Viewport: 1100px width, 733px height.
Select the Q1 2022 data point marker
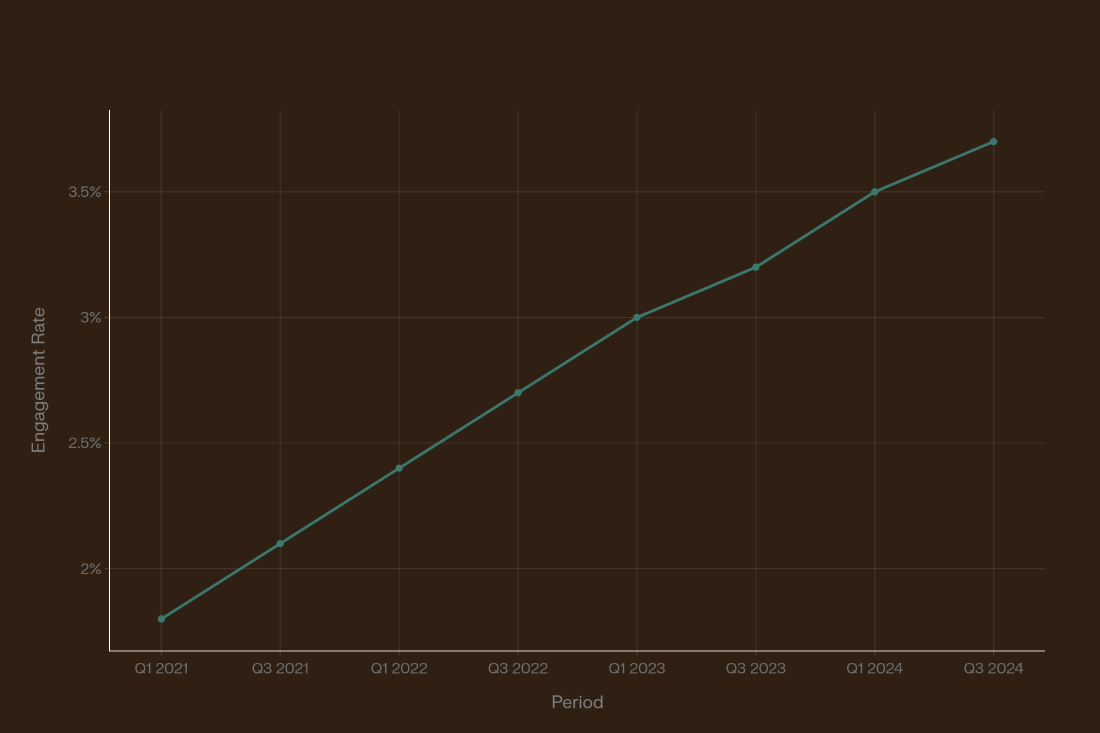399,468
